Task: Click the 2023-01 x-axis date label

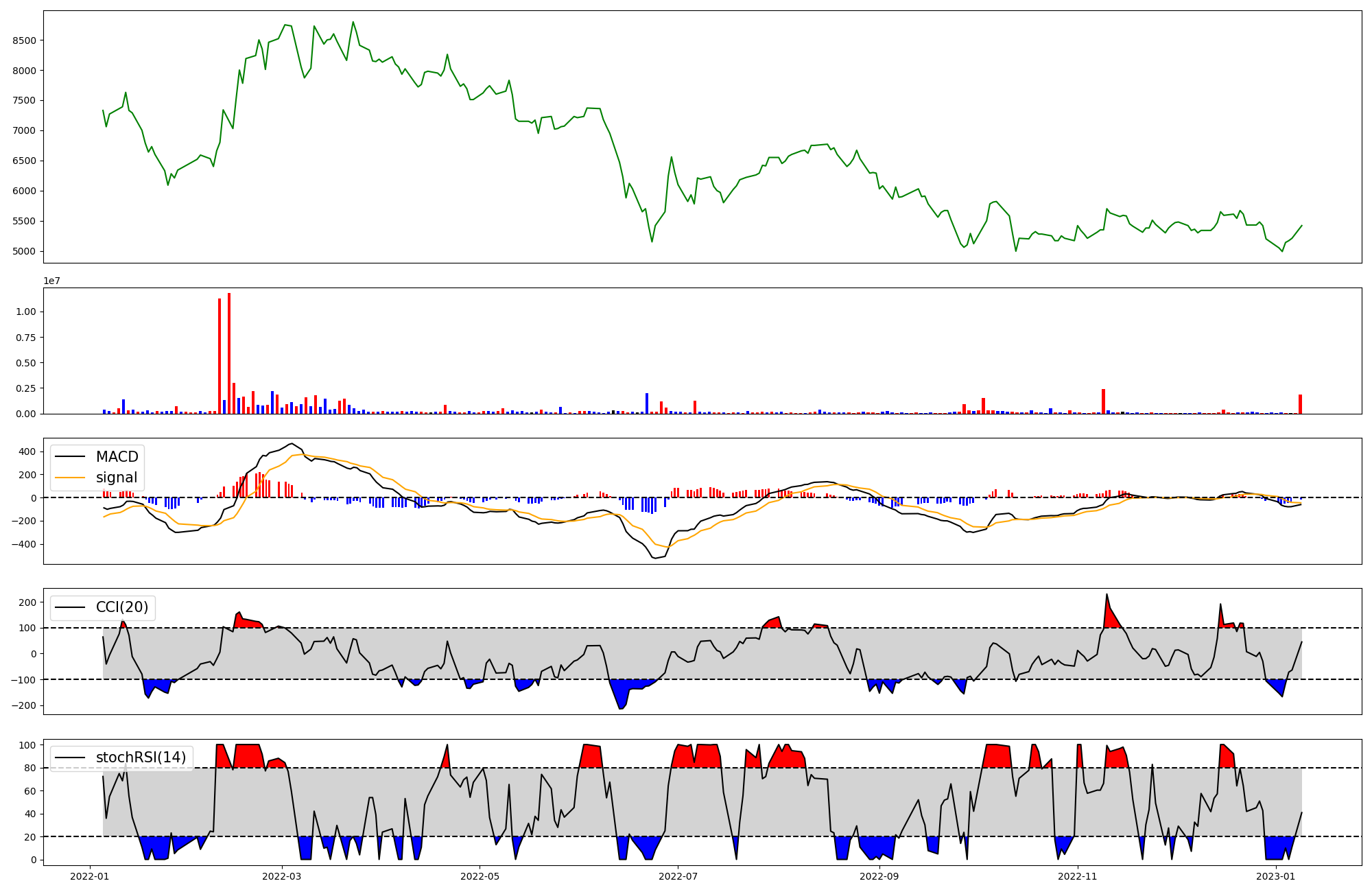Action: [x=1275, y=876]
